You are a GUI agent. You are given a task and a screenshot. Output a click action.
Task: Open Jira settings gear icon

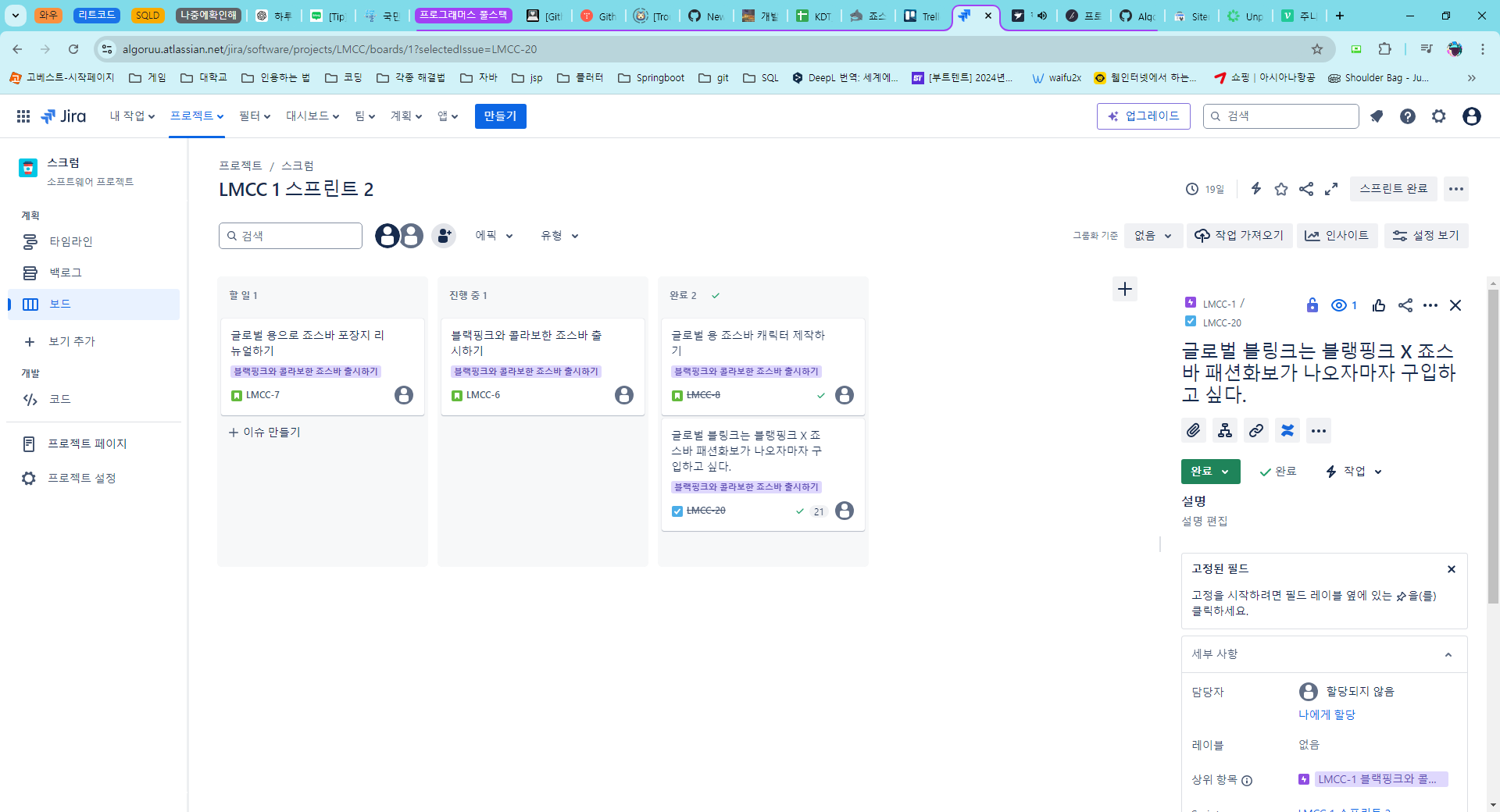1439,116
